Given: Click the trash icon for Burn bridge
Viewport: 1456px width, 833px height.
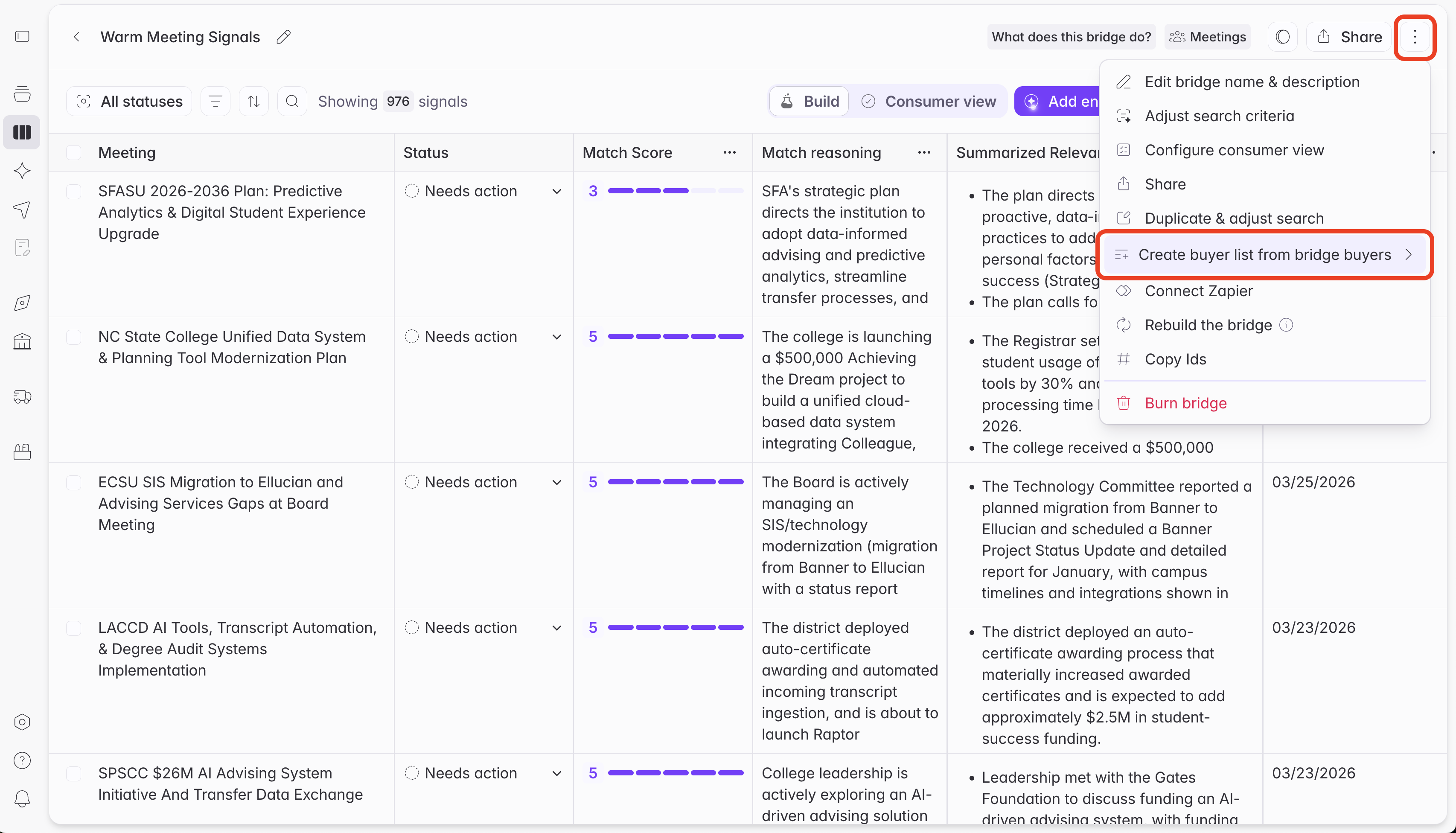Looking at the screenshot, I should pos(1124,403).
